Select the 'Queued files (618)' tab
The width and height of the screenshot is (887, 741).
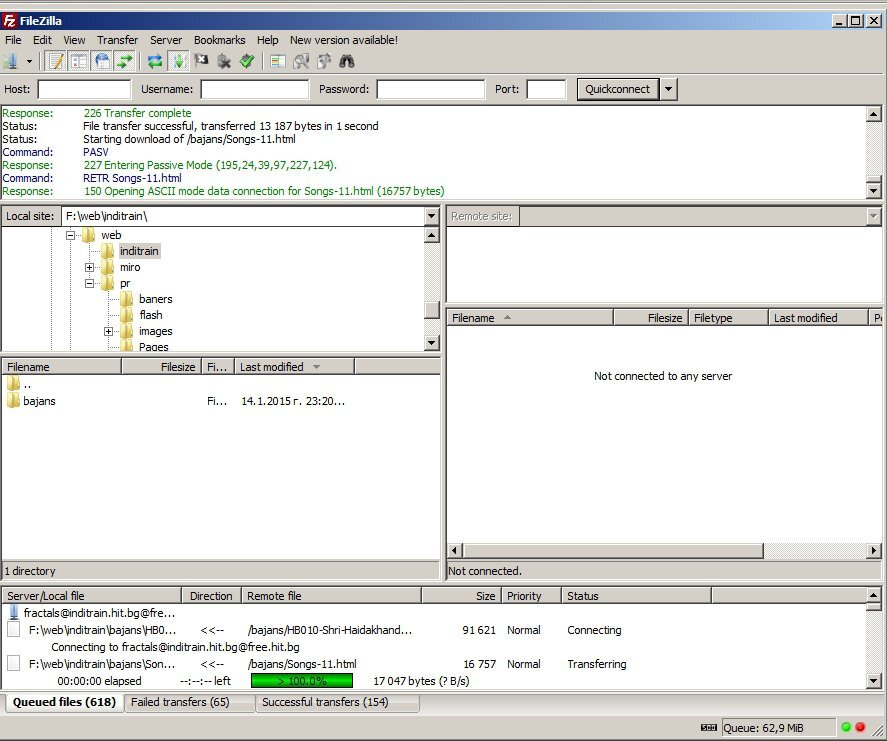[64, 702]
